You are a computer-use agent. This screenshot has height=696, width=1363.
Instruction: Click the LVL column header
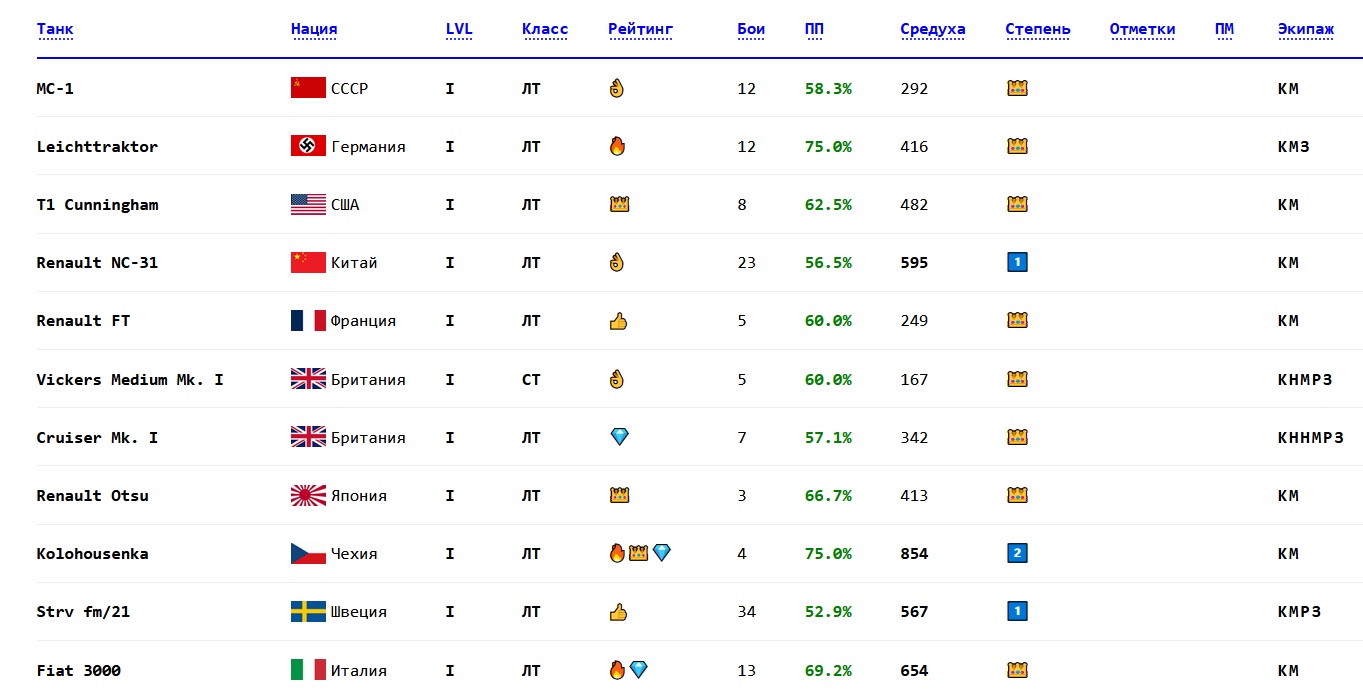(459, 29)
